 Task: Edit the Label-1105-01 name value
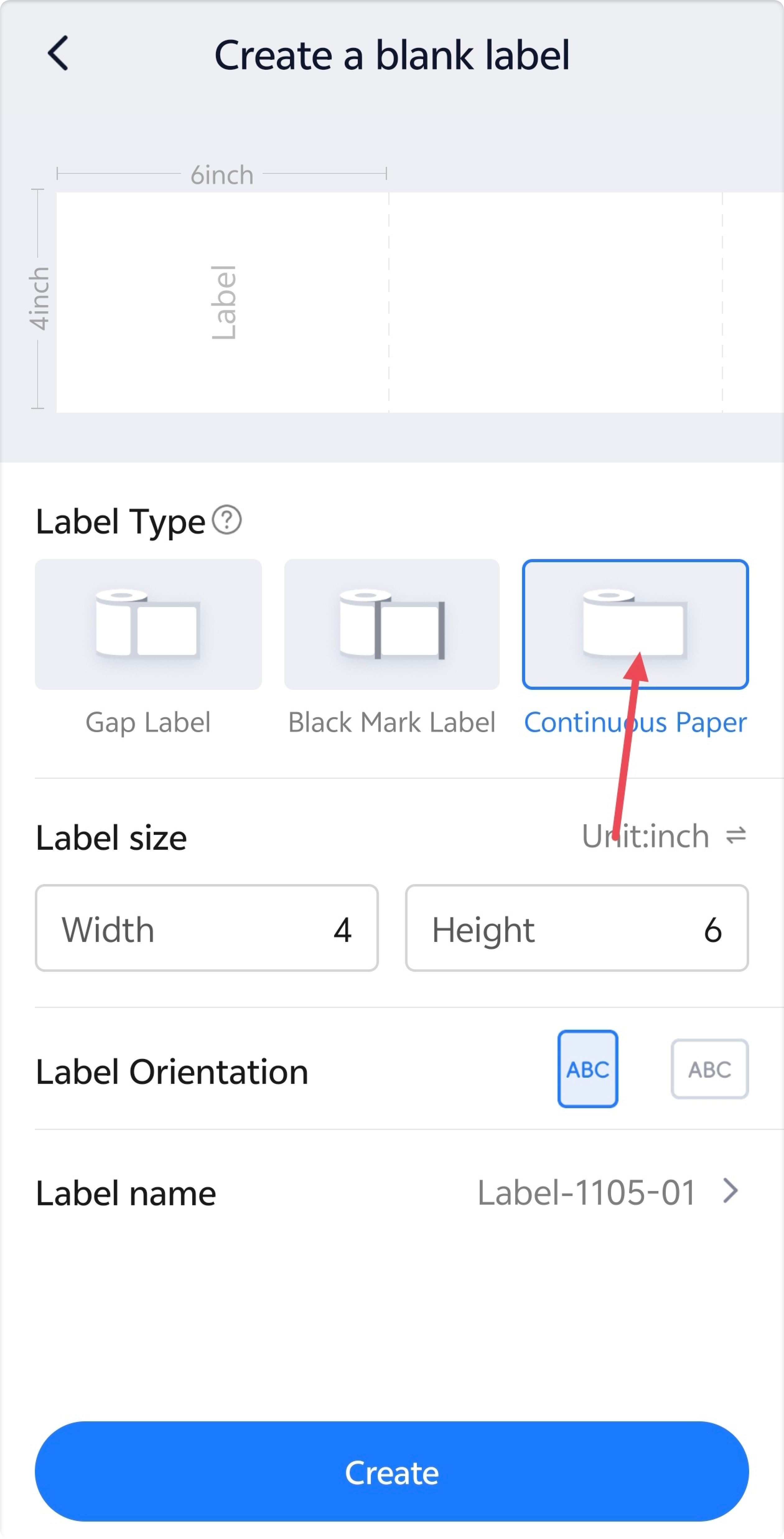[586, 1193]
